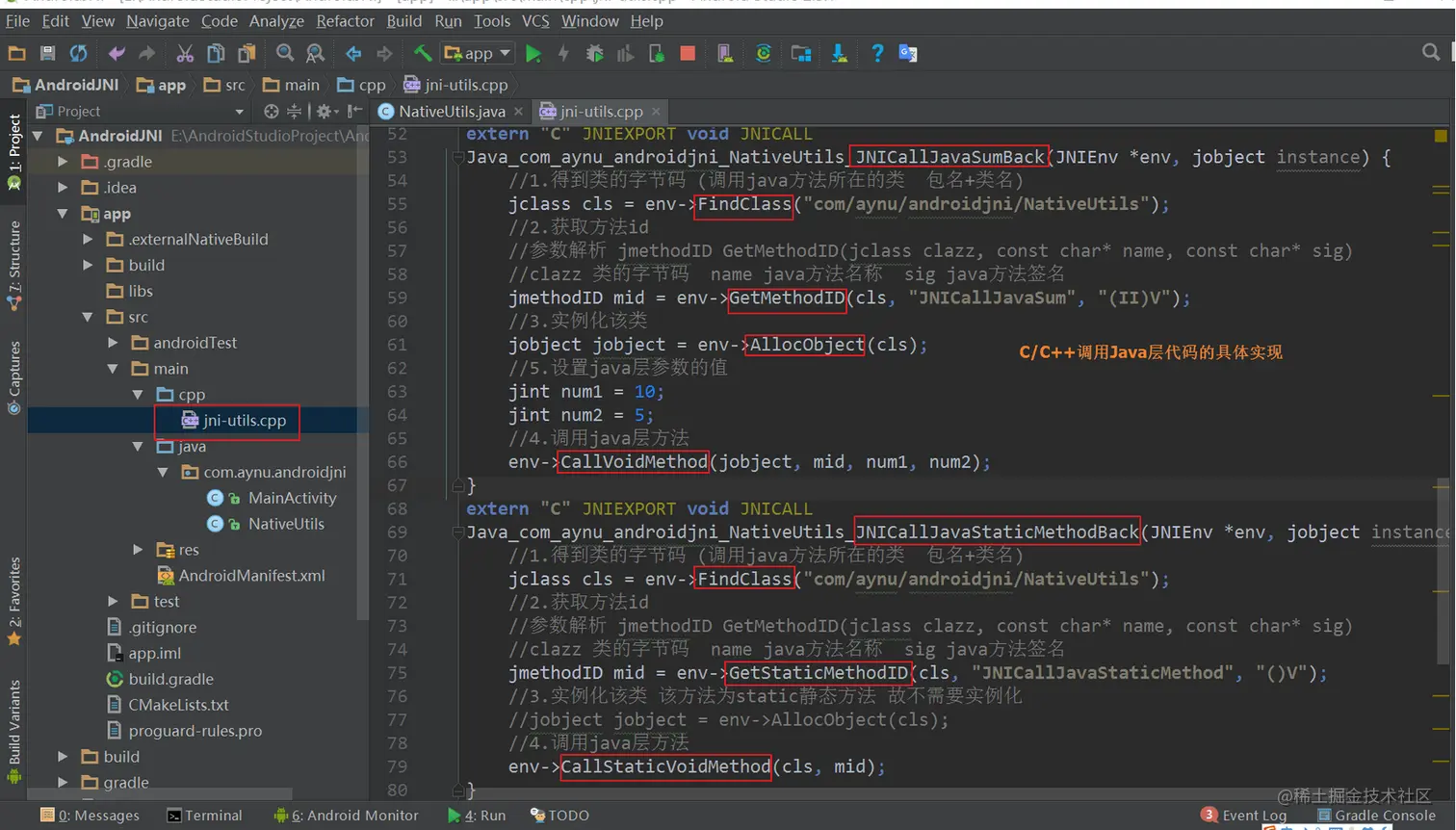Click the translate plugin icon

point(907,54)
